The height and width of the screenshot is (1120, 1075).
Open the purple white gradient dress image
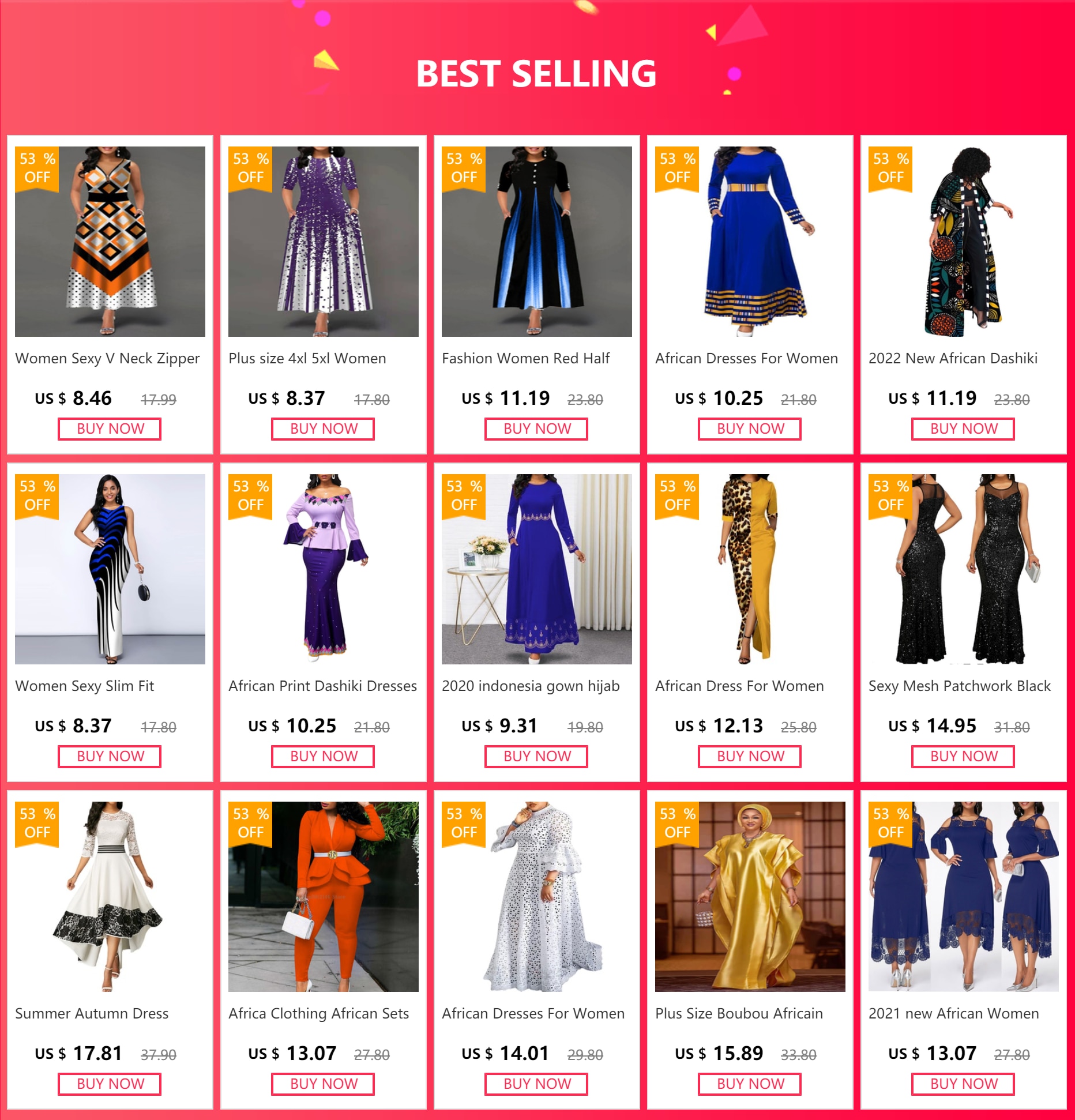(x=324, y=241)
